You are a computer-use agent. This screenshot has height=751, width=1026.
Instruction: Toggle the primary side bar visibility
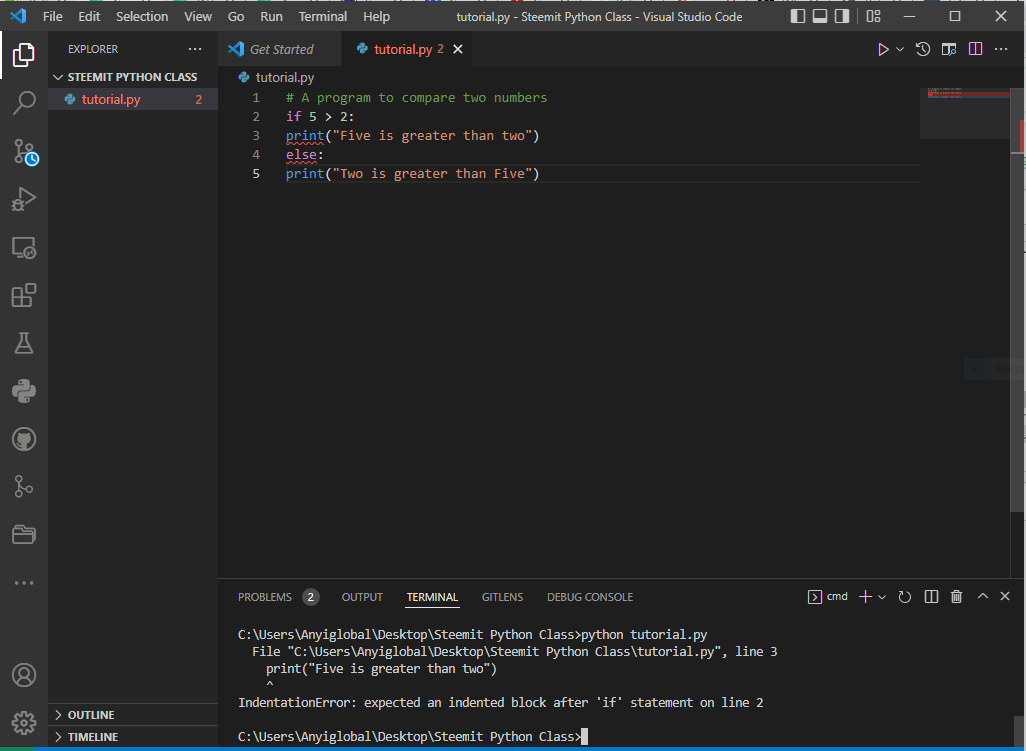[798, 16]
